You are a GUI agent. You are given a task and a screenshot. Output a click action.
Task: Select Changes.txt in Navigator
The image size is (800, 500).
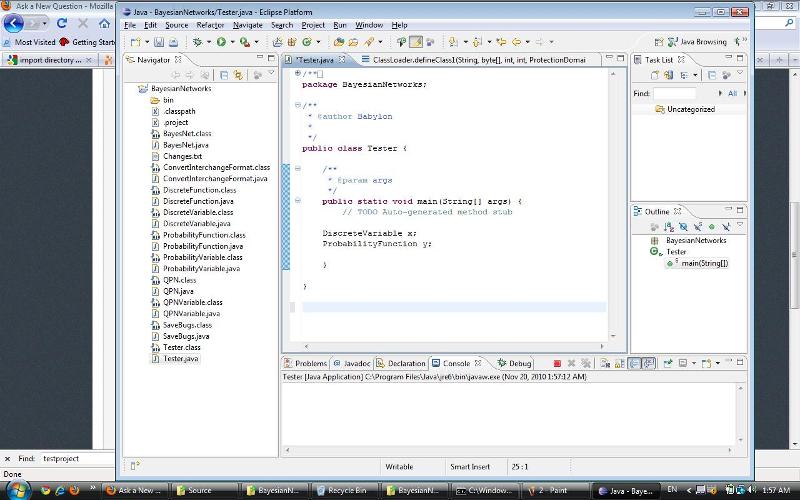182,156
